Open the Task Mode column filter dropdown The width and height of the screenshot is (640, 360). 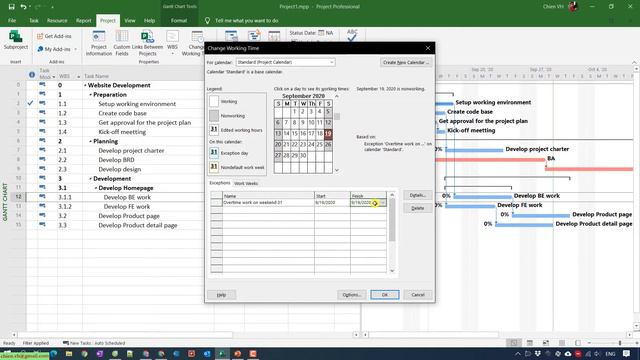[53, 77]
